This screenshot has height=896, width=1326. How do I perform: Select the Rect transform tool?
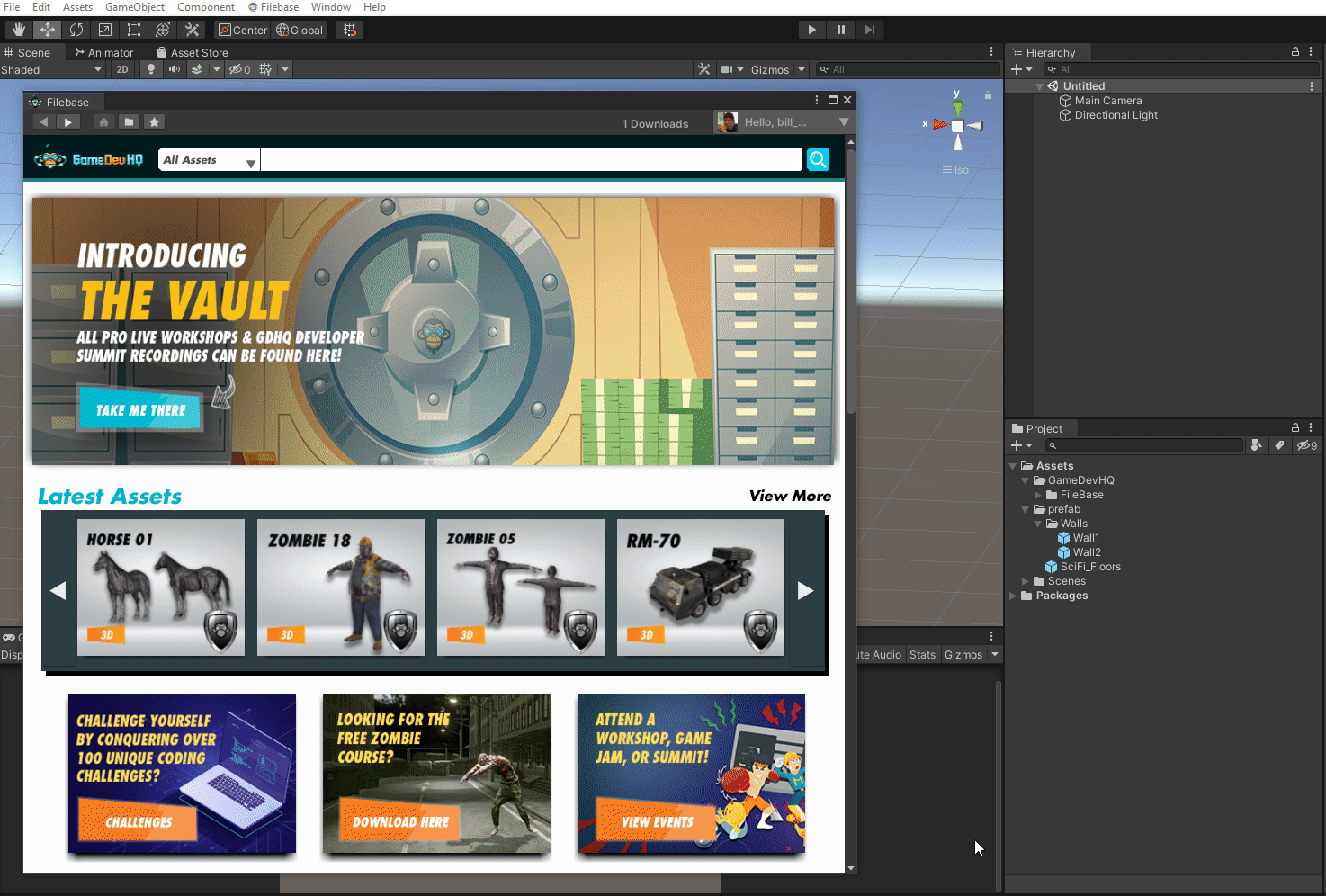[x=134, y=30]
